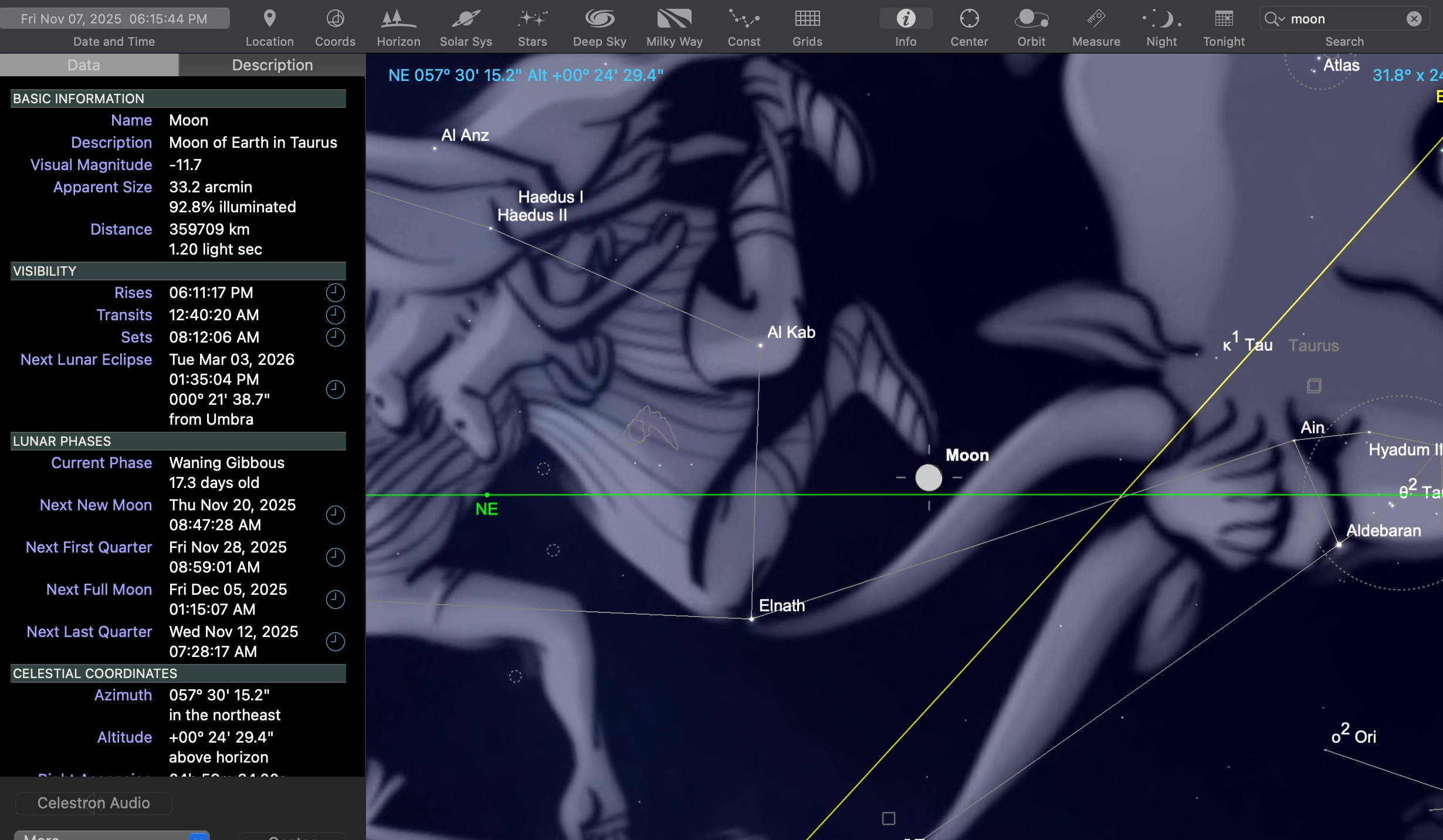Switch to the Description tab
Screen dimensions: 1443x840
[x=272, y=65]
